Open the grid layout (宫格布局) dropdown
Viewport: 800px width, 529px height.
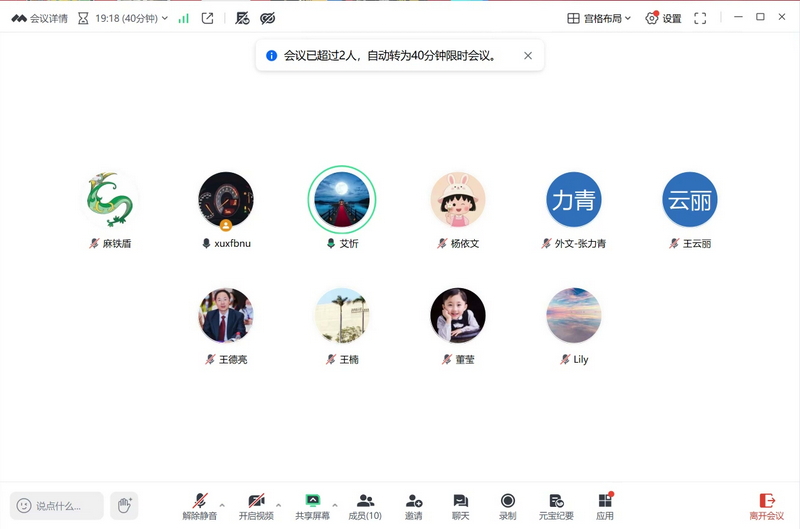(599, 18)
